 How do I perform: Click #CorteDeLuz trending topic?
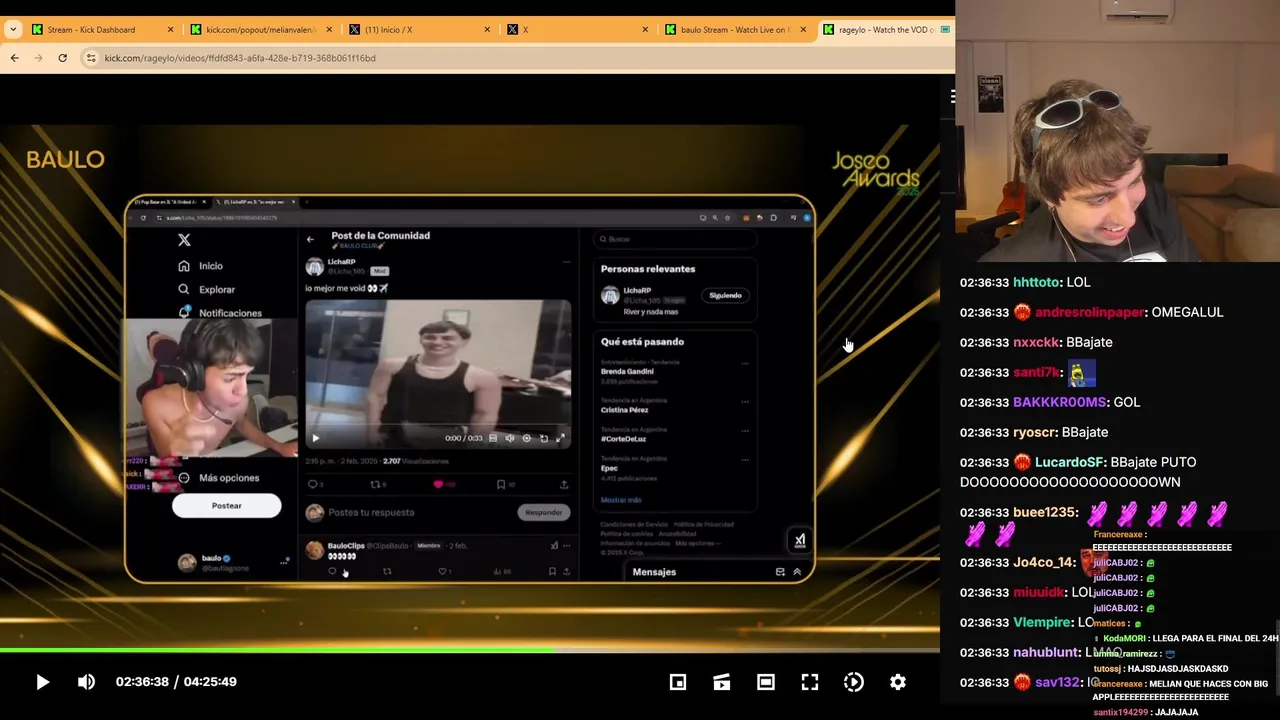click(624, 439)
